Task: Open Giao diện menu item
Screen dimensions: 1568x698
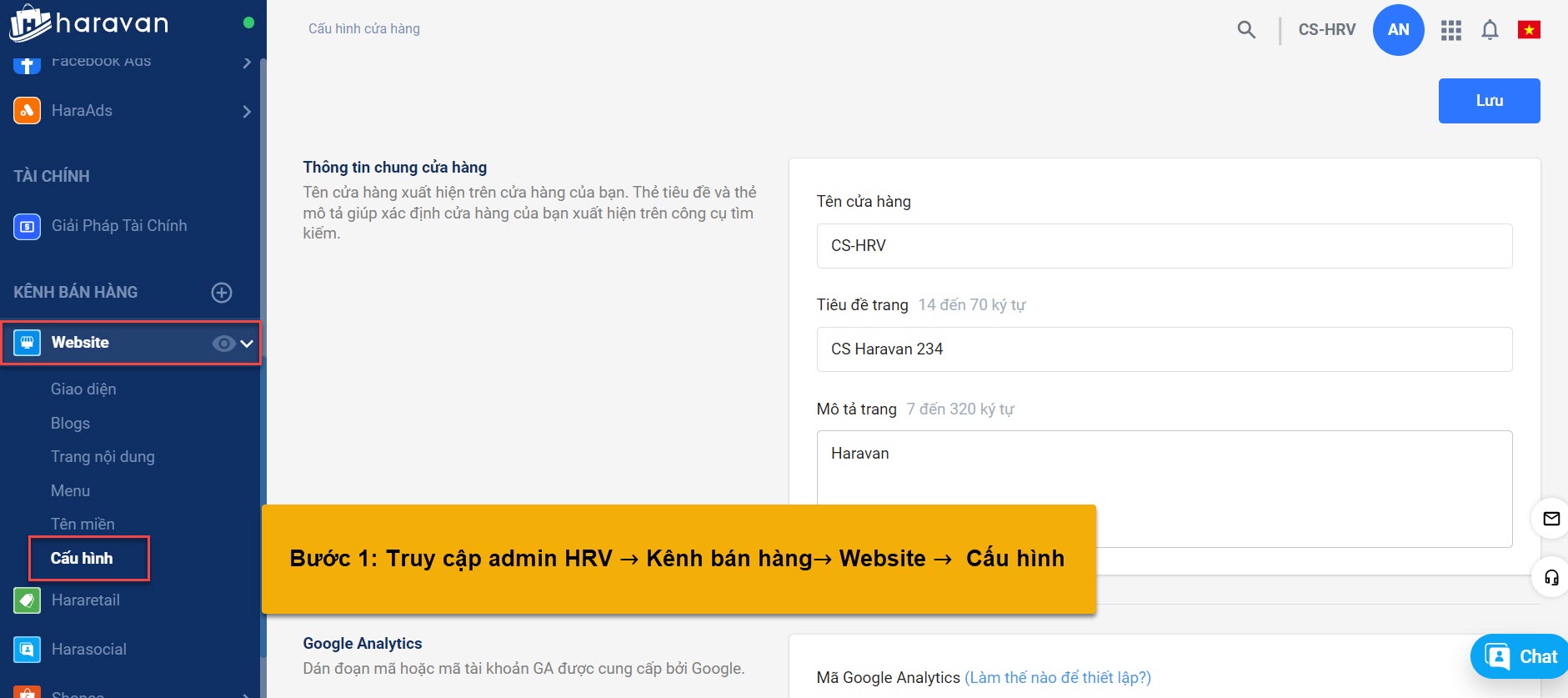Action: pyautogui.click(x=83, y=389)
